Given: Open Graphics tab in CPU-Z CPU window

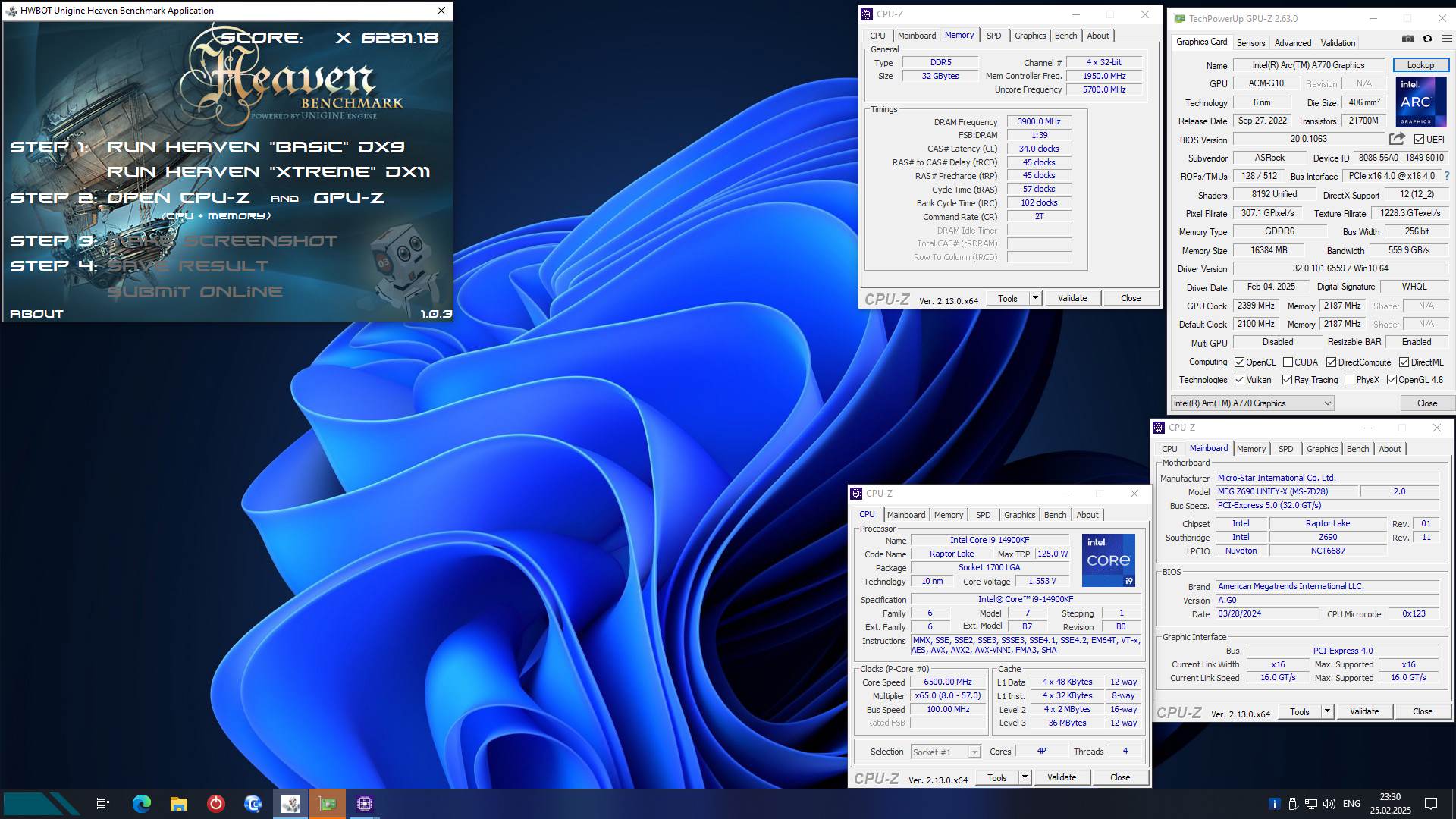Looking at the screenshot, I should 1019,515.
